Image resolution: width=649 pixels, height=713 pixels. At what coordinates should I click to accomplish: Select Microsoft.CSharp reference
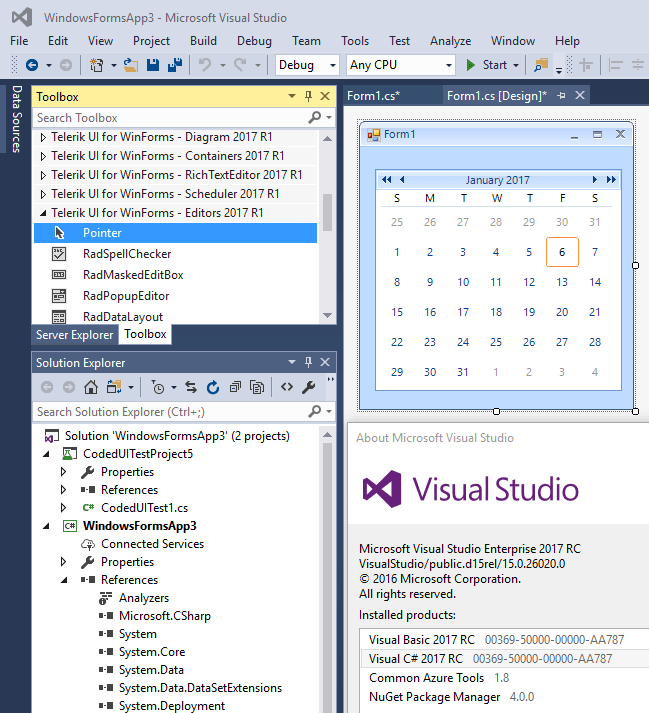(x=165, y=616)
